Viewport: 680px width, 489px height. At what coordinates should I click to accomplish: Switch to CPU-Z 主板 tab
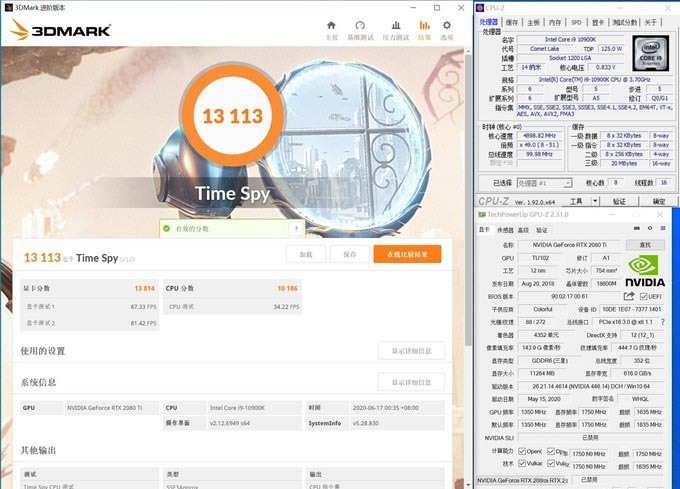[534, 23]
